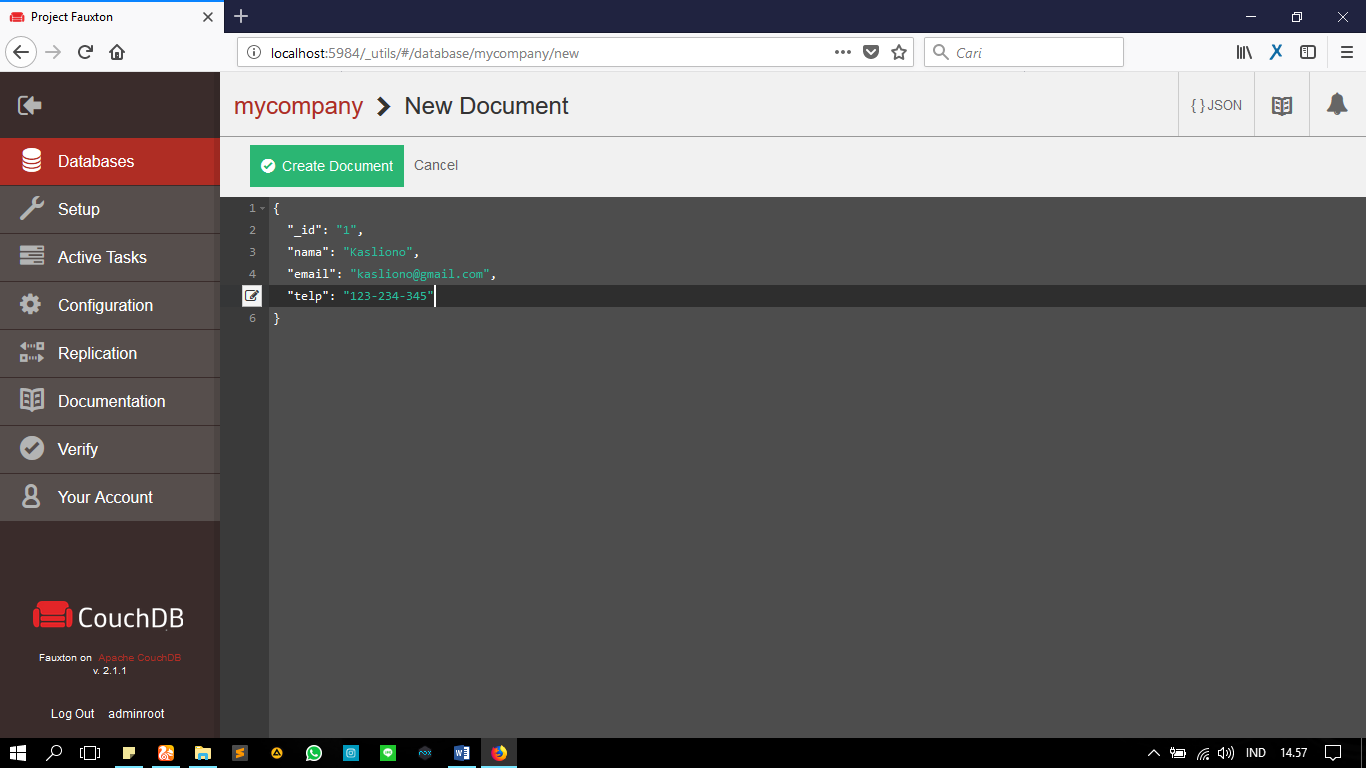
Task: Open the page actions ellipsis menu
Action: point(843,52)
